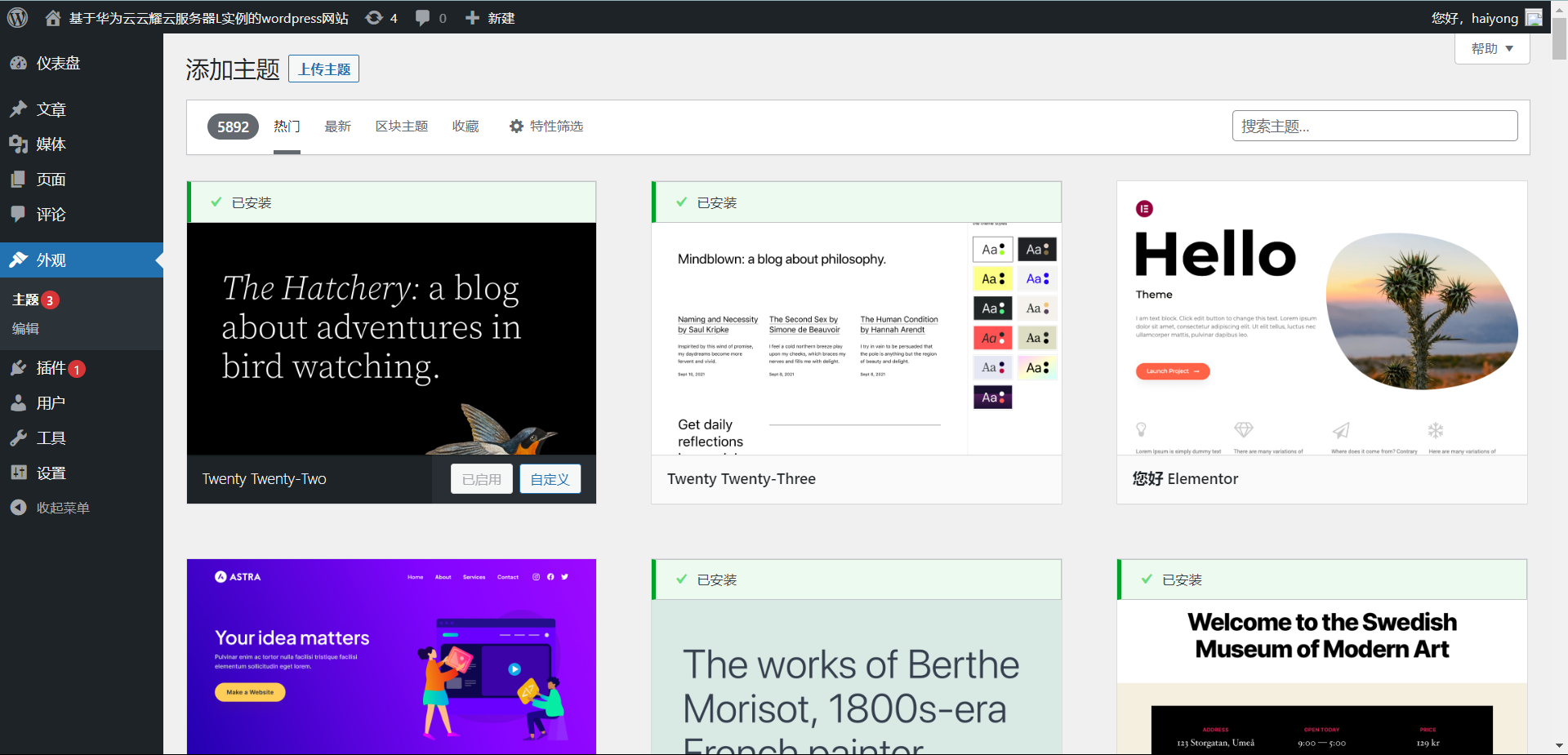The width and height of the screenshot is (1568, 755).
Task: Click the 外观 paintbrush icon
Action: click(19, 260)
